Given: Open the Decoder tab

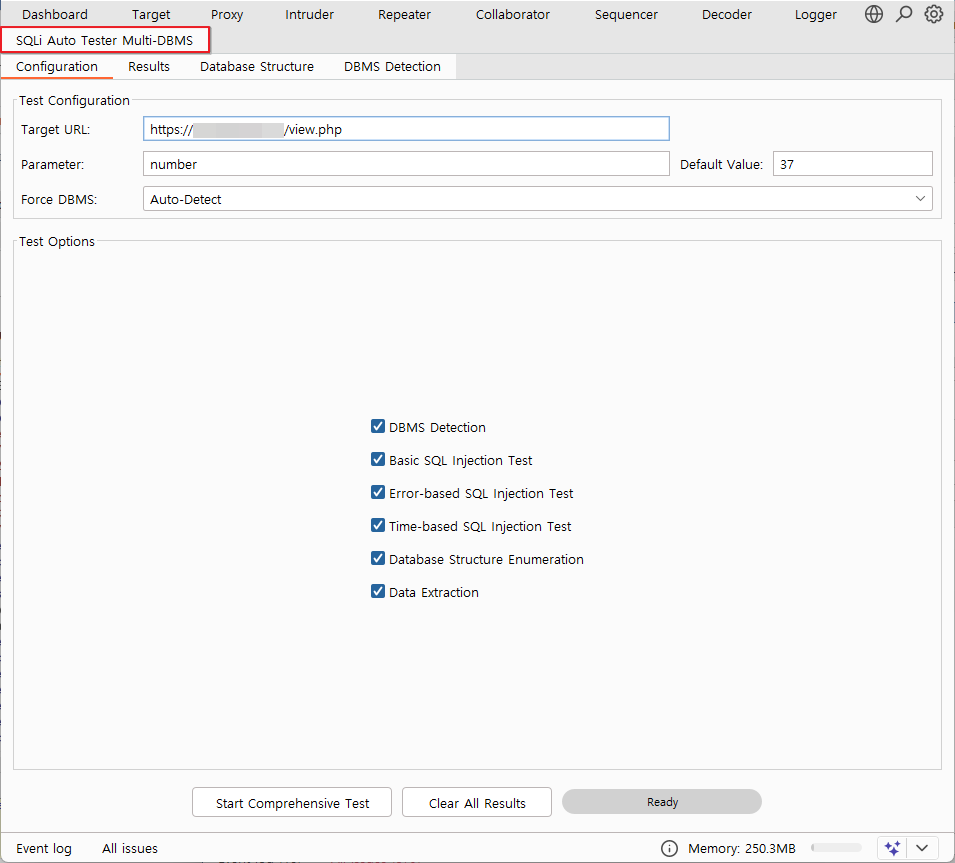Looking at the screenshot, I should tap(727, 15).
